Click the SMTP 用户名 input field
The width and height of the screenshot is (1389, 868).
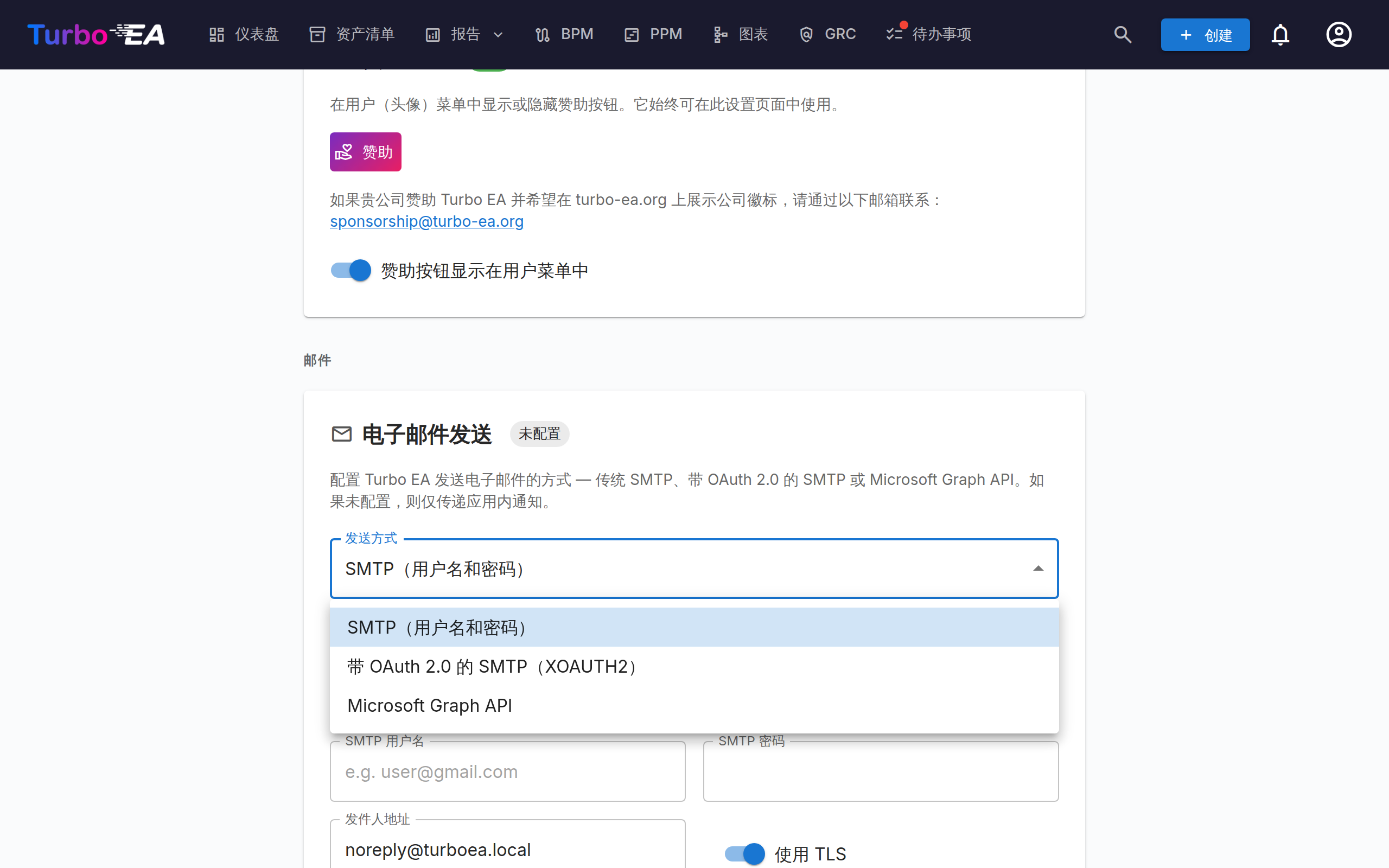point(507,771)
